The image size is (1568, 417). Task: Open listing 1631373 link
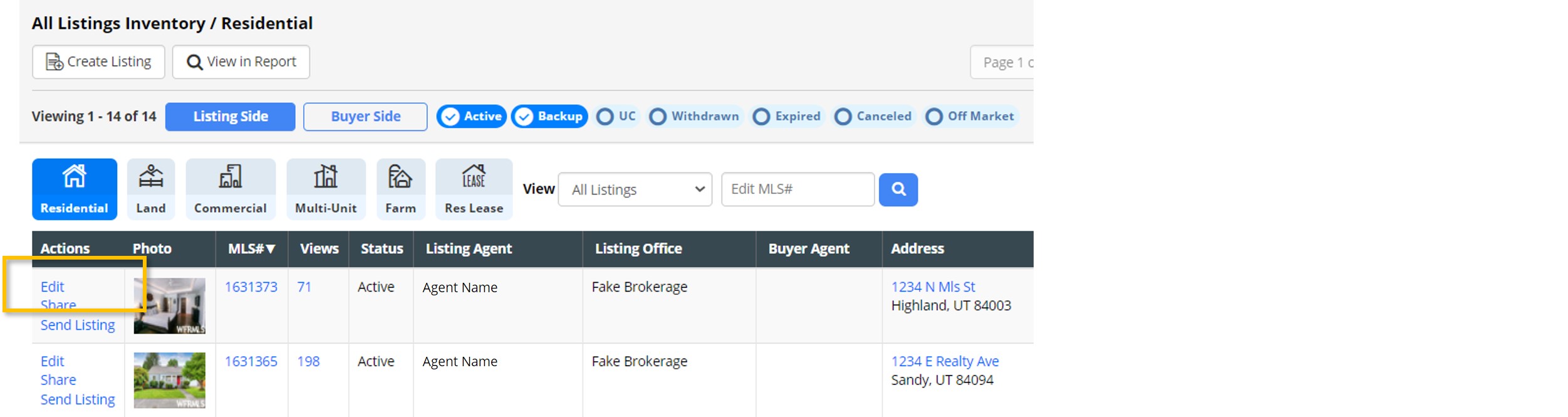point(251,287)
